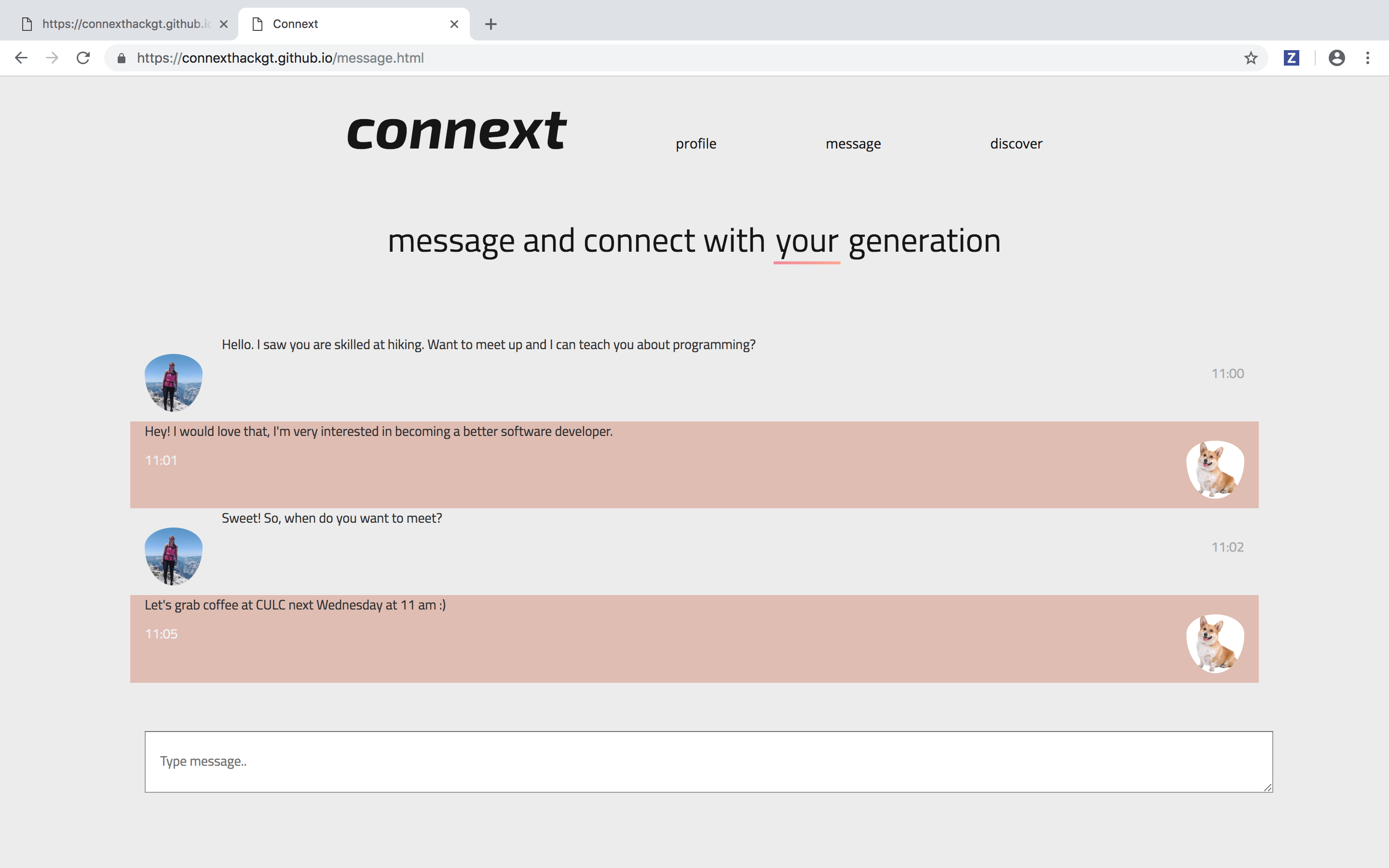Open the blue Z extension icon
The width and height of the screenshot is (1389, 868).
click(1291, 58)
